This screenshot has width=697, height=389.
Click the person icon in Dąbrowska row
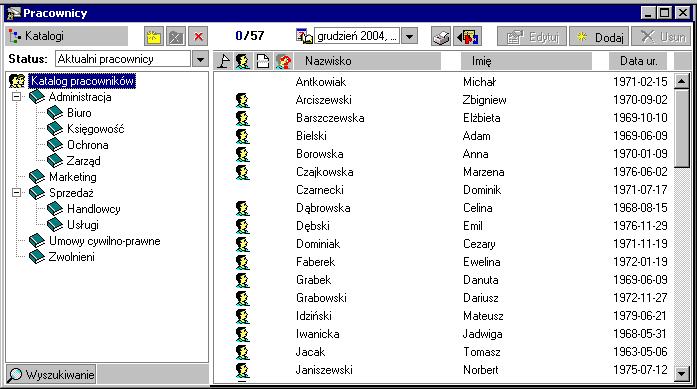tap(243, 208)
